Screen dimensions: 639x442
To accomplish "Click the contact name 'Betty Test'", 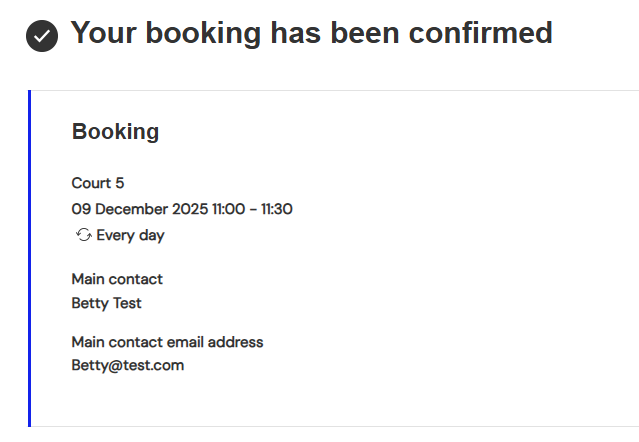I will click(106, 302).
